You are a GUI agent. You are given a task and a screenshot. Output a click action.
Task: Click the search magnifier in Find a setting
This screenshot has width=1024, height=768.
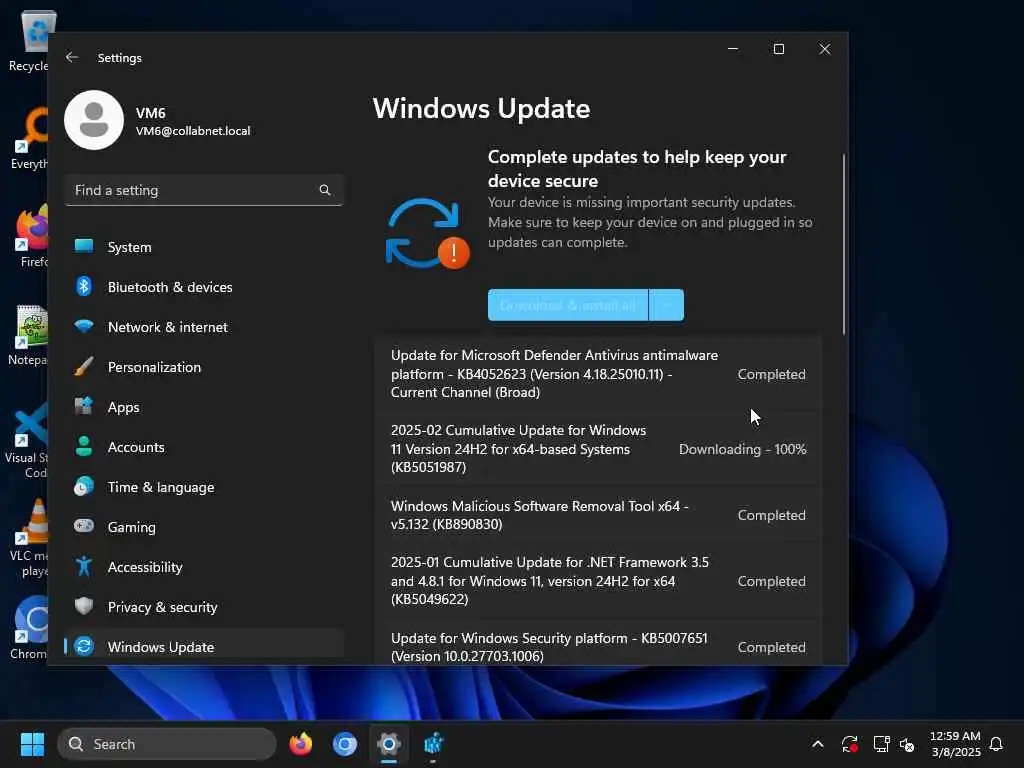(x=325, y=190)
